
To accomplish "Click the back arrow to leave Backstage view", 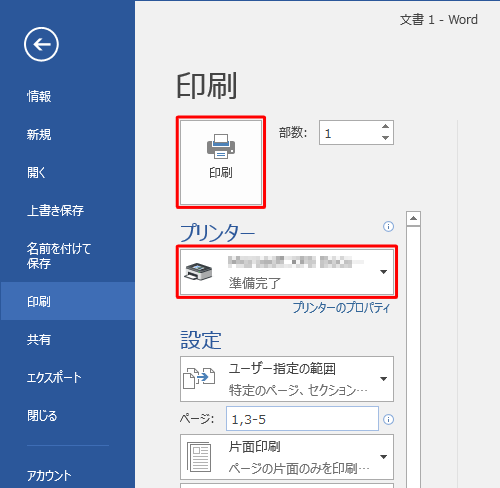I will coord(41,44).
